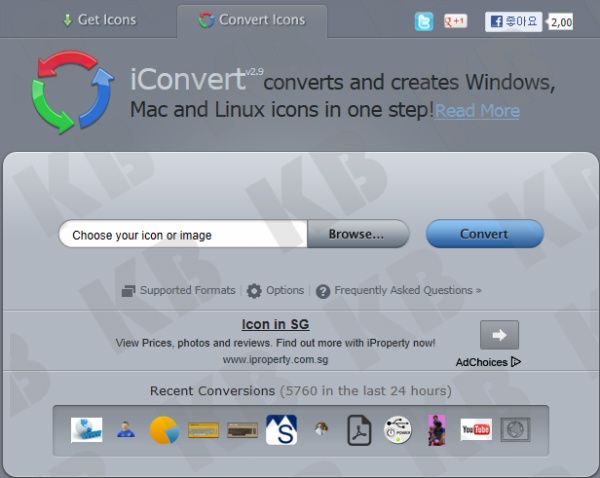Click the ad description mentioning iProperty

pyautogui.click(x=276, y=343)
